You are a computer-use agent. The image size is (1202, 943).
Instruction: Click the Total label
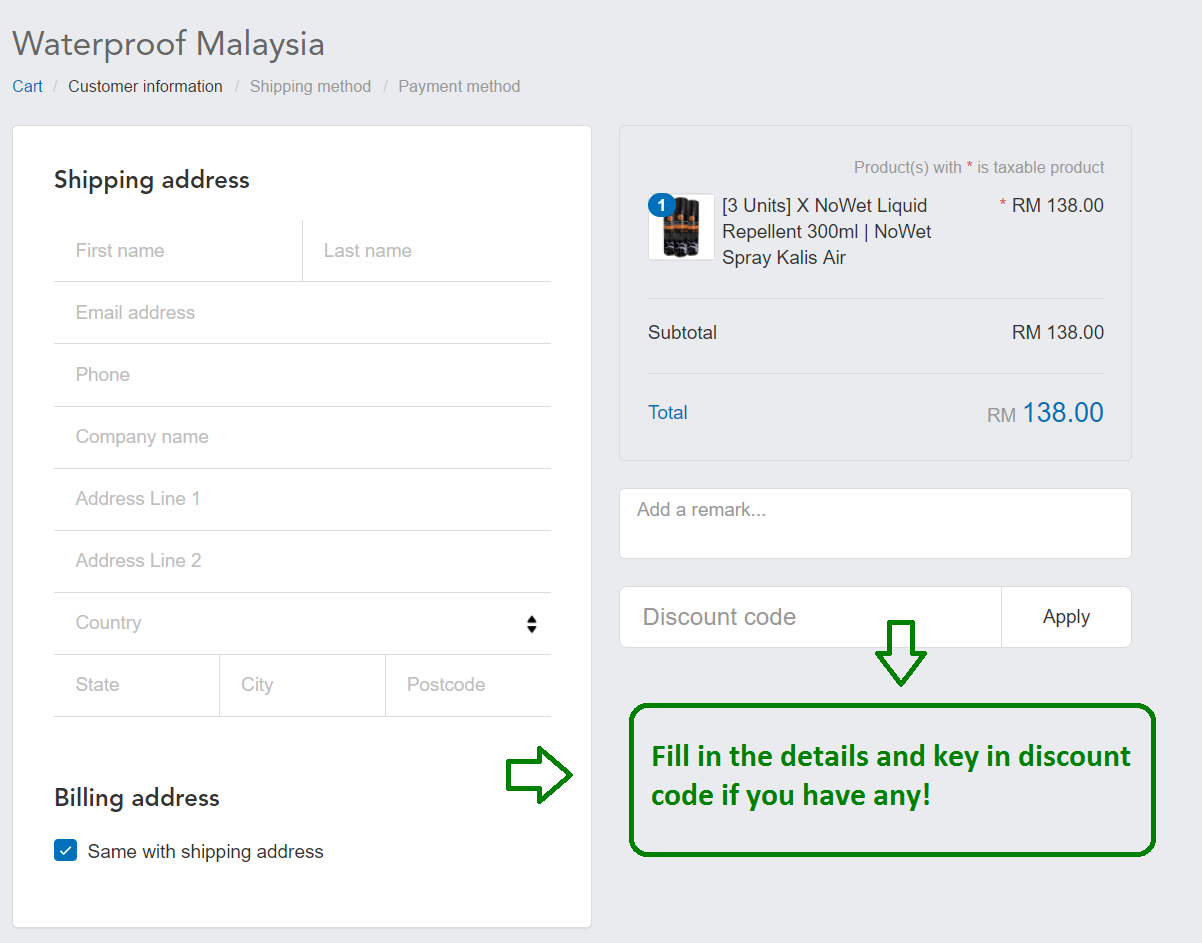click(x=667, y=412)
